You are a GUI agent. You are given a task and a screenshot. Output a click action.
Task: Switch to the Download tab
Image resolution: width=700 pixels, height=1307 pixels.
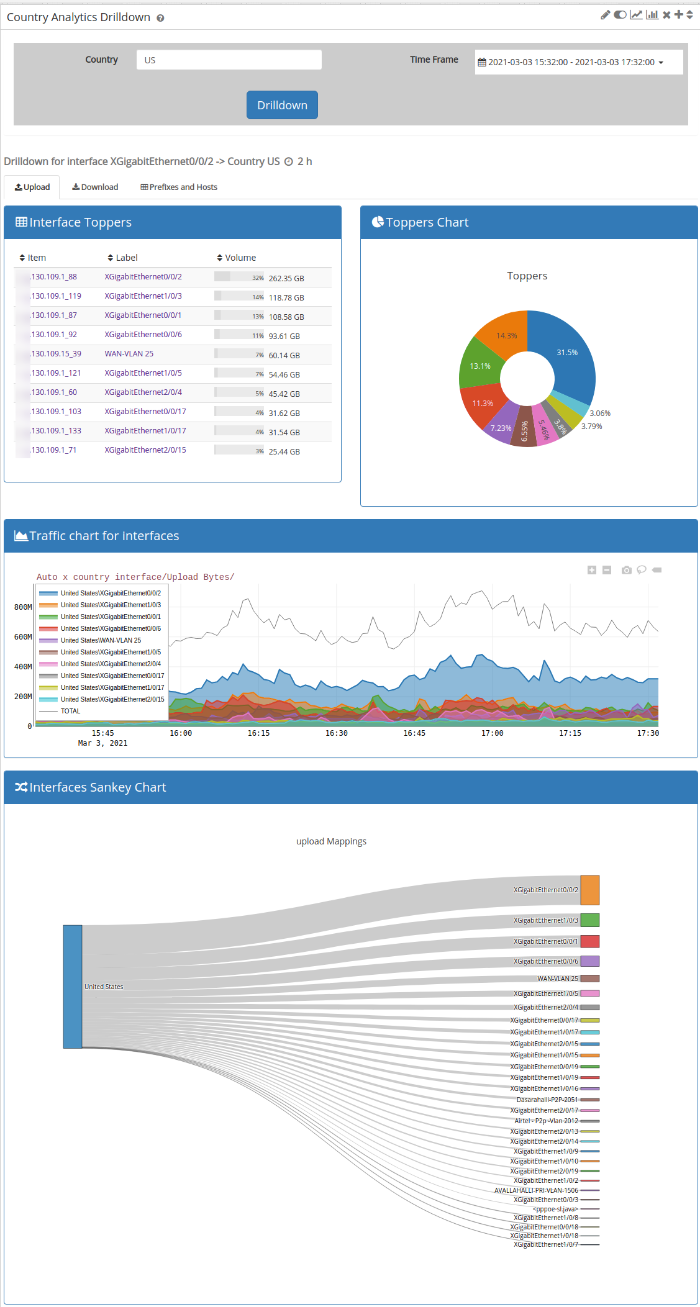(95, 187)
